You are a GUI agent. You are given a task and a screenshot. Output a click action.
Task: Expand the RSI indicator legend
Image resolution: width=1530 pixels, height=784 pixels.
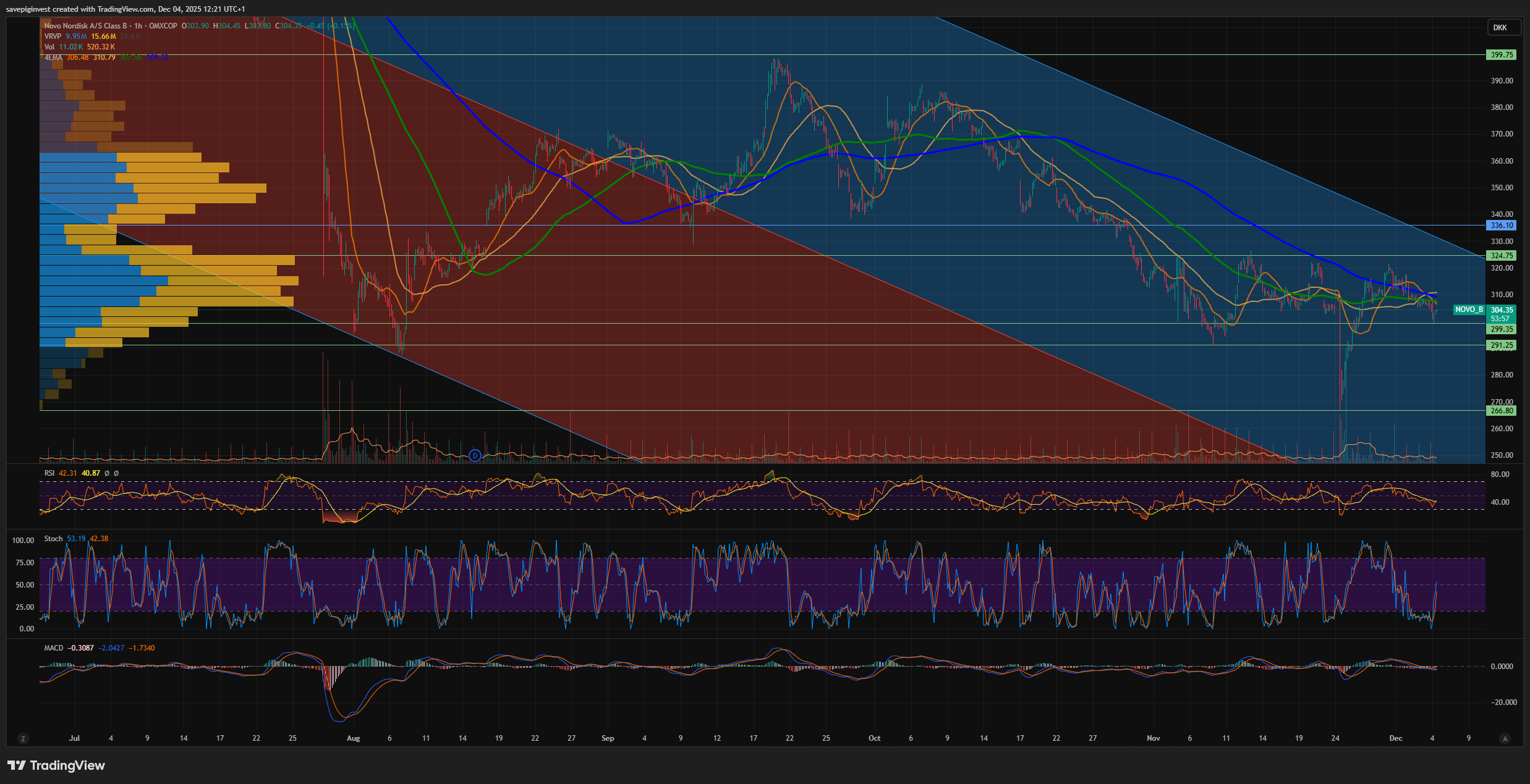click(x=49, y=473)
